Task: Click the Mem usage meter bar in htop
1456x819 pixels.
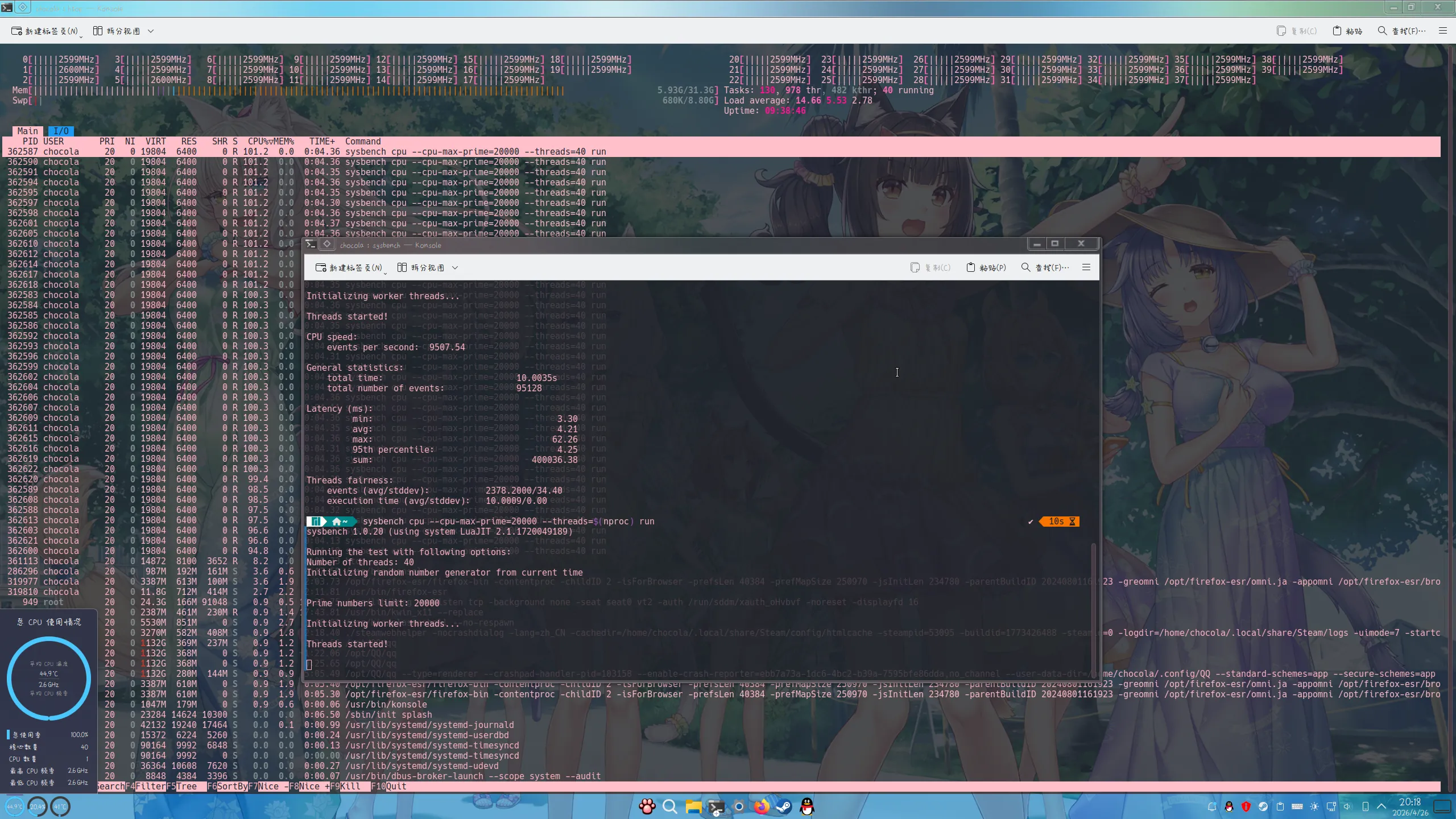Action: click(x=365, y=90)
